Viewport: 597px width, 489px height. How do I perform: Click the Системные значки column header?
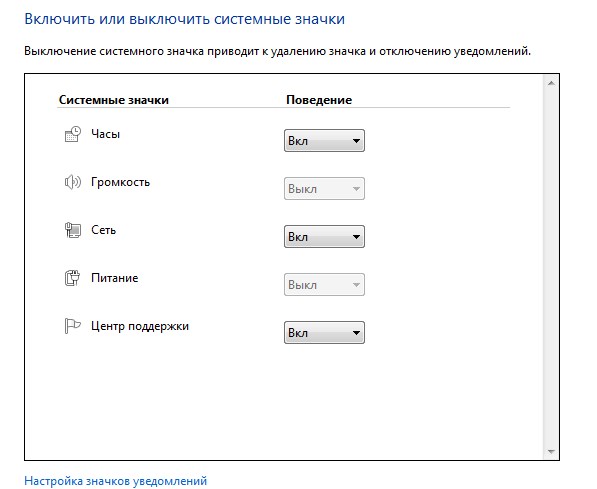click(x=114, y=100)
